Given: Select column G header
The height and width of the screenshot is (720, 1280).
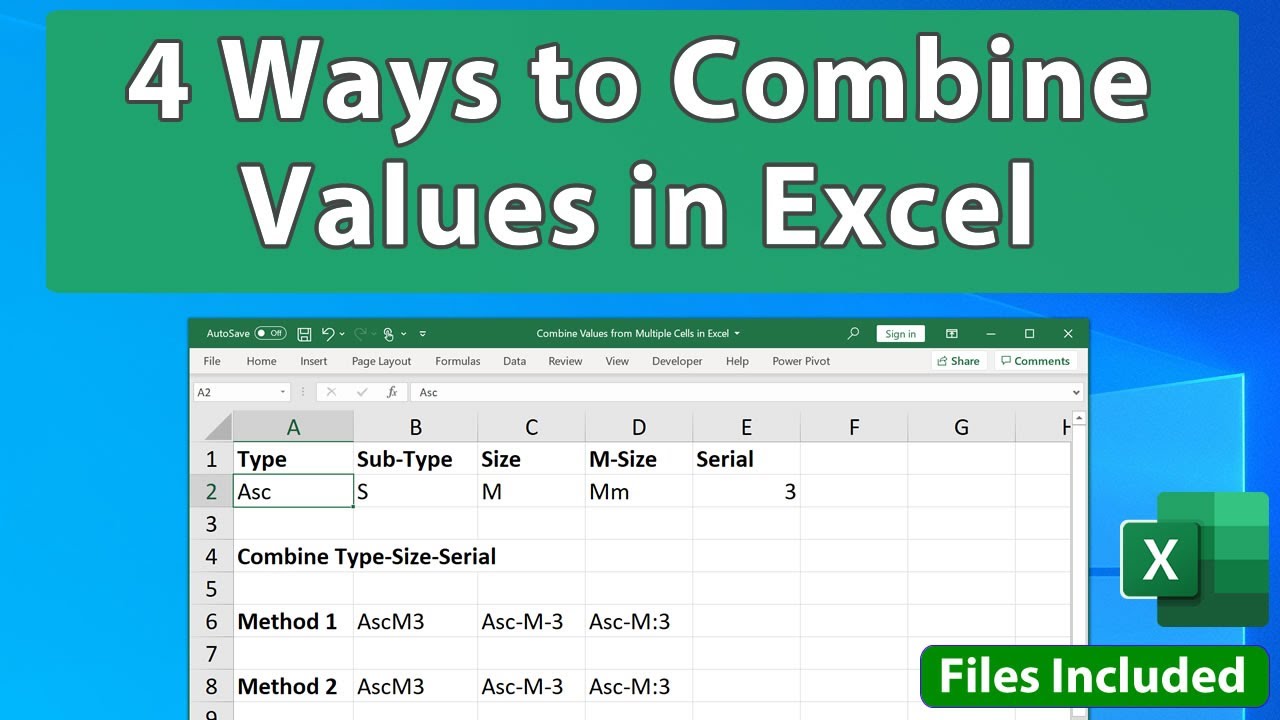Looking at the screenshot, I should 961,427.
